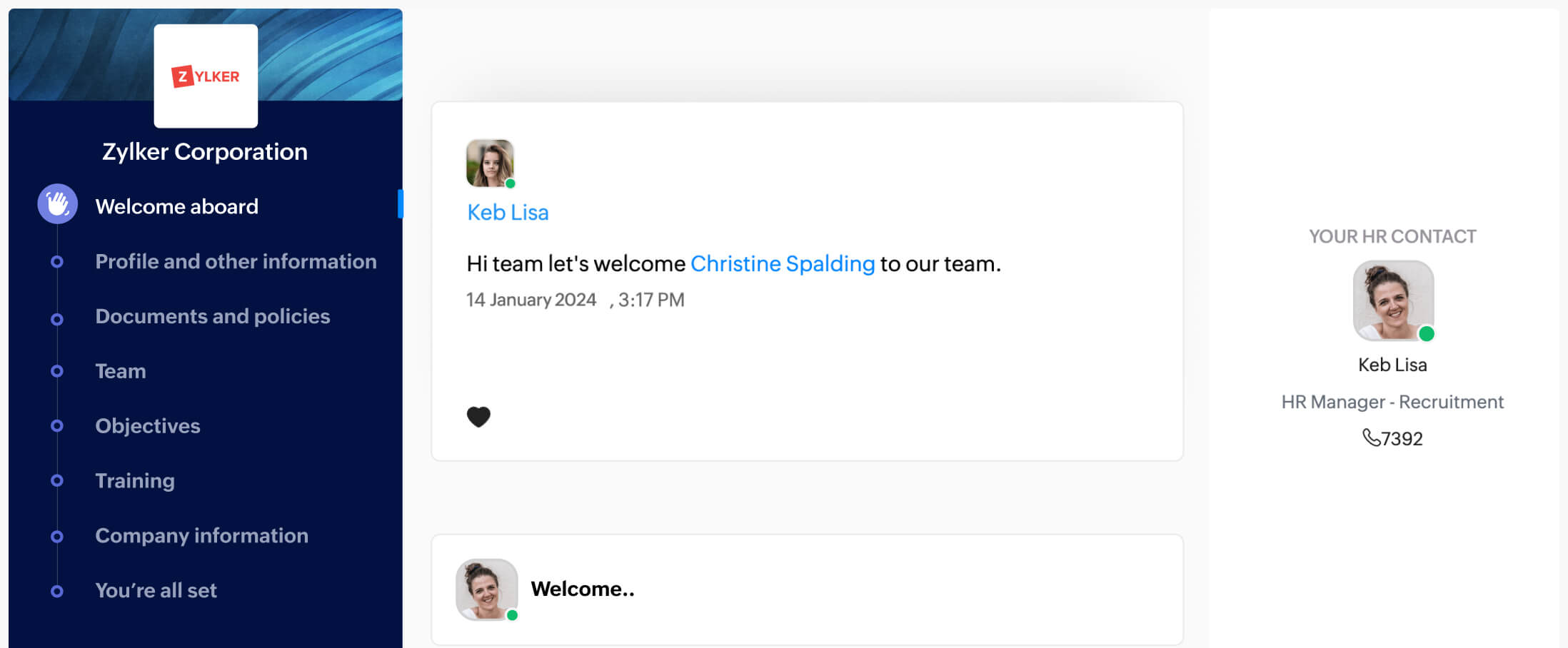Select the waving hand Welcome aboard icon
The image size is (1568, 648).
[56, 203]
